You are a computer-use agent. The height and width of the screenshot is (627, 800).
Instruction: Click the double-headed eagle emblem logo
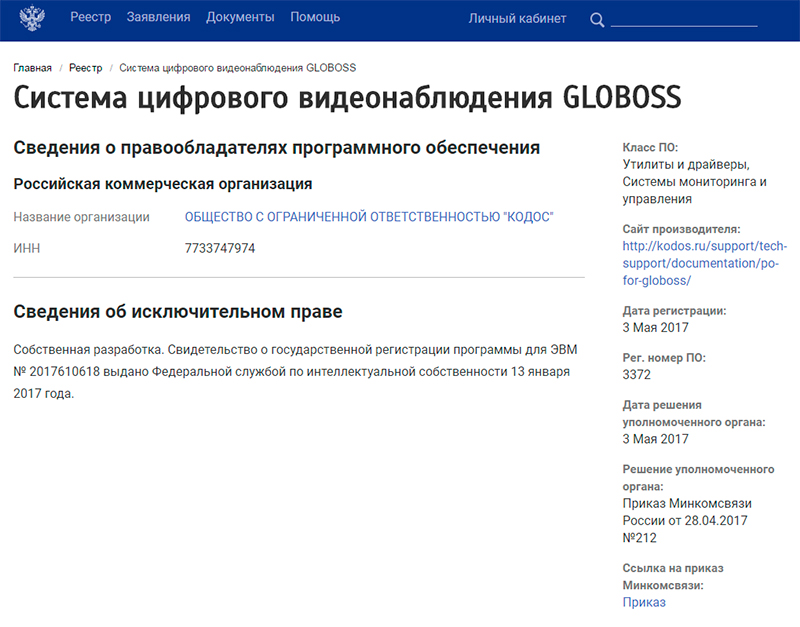coord(32,18)
